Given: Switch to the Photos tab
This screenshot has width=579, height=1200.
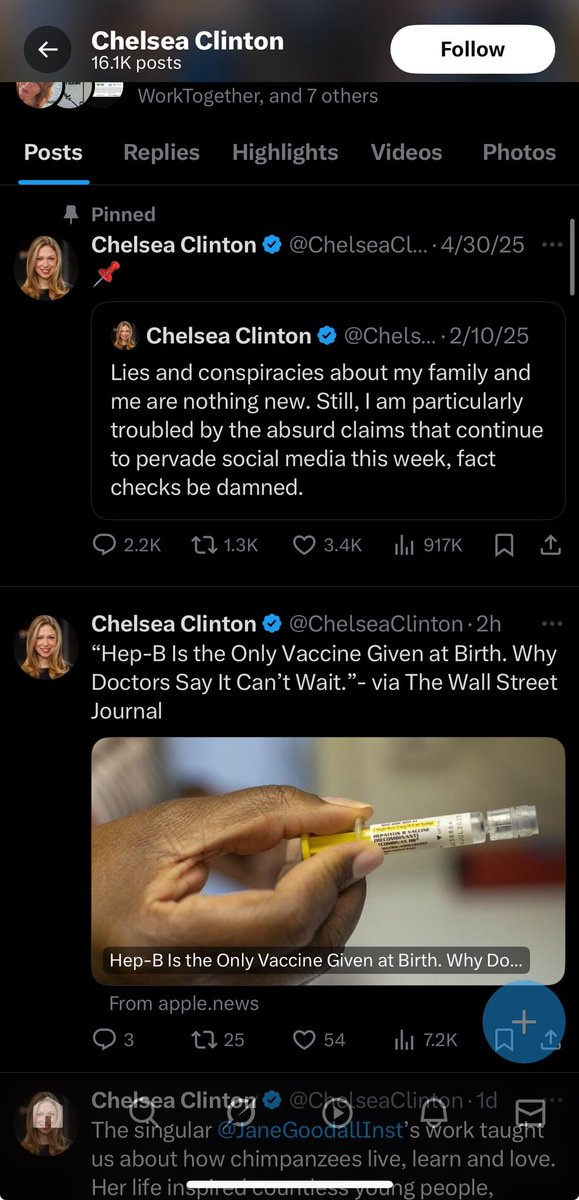Looking at the screenshot, I should pos(519,152).
